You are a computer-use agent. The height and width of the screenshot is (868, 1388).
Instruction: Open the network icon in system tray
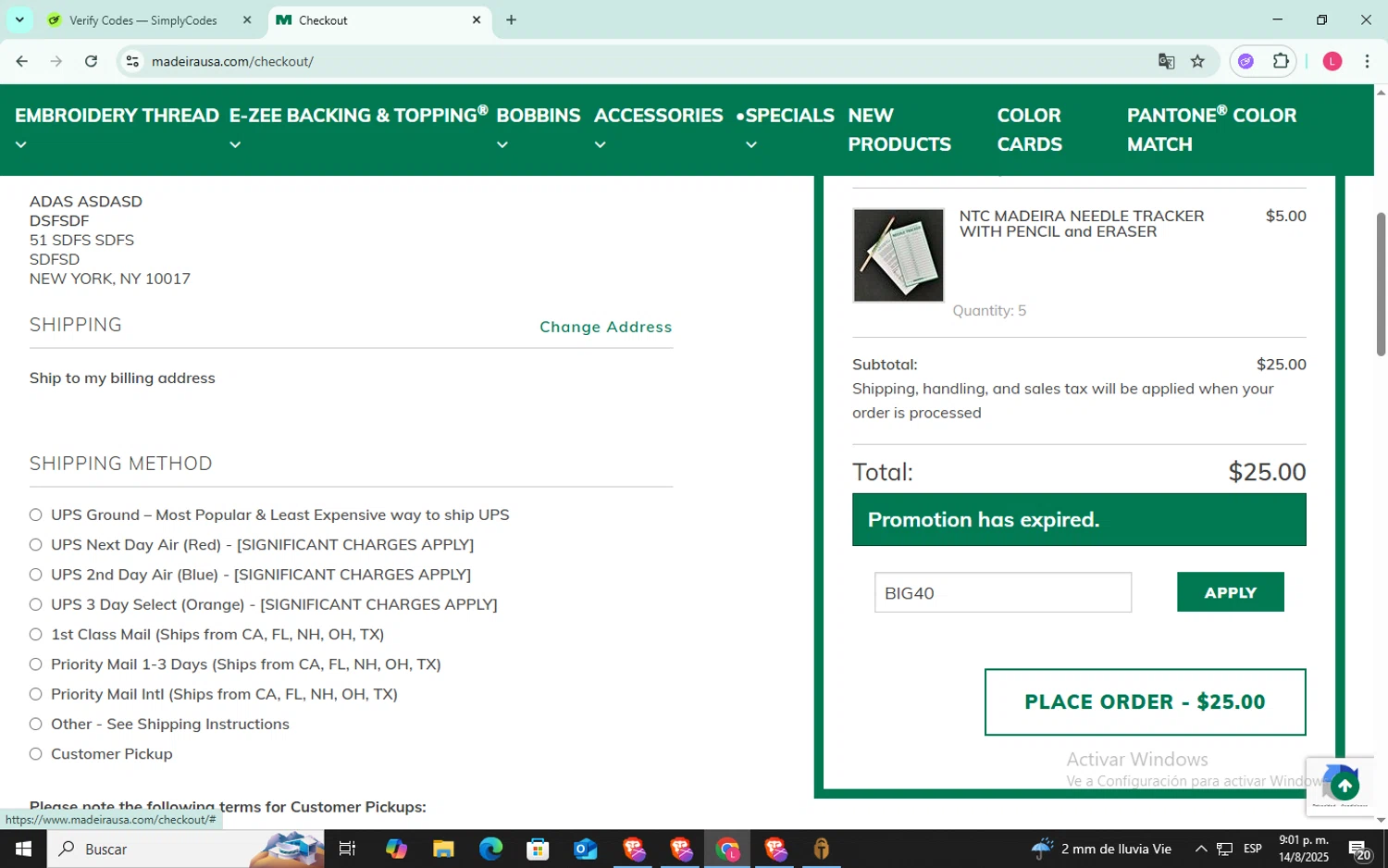1224,849
